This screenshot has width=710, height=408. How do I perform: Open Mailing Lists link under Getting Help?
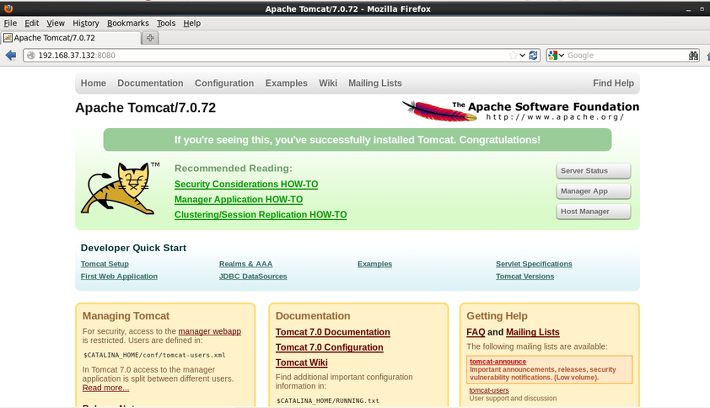tap(532, 332)
